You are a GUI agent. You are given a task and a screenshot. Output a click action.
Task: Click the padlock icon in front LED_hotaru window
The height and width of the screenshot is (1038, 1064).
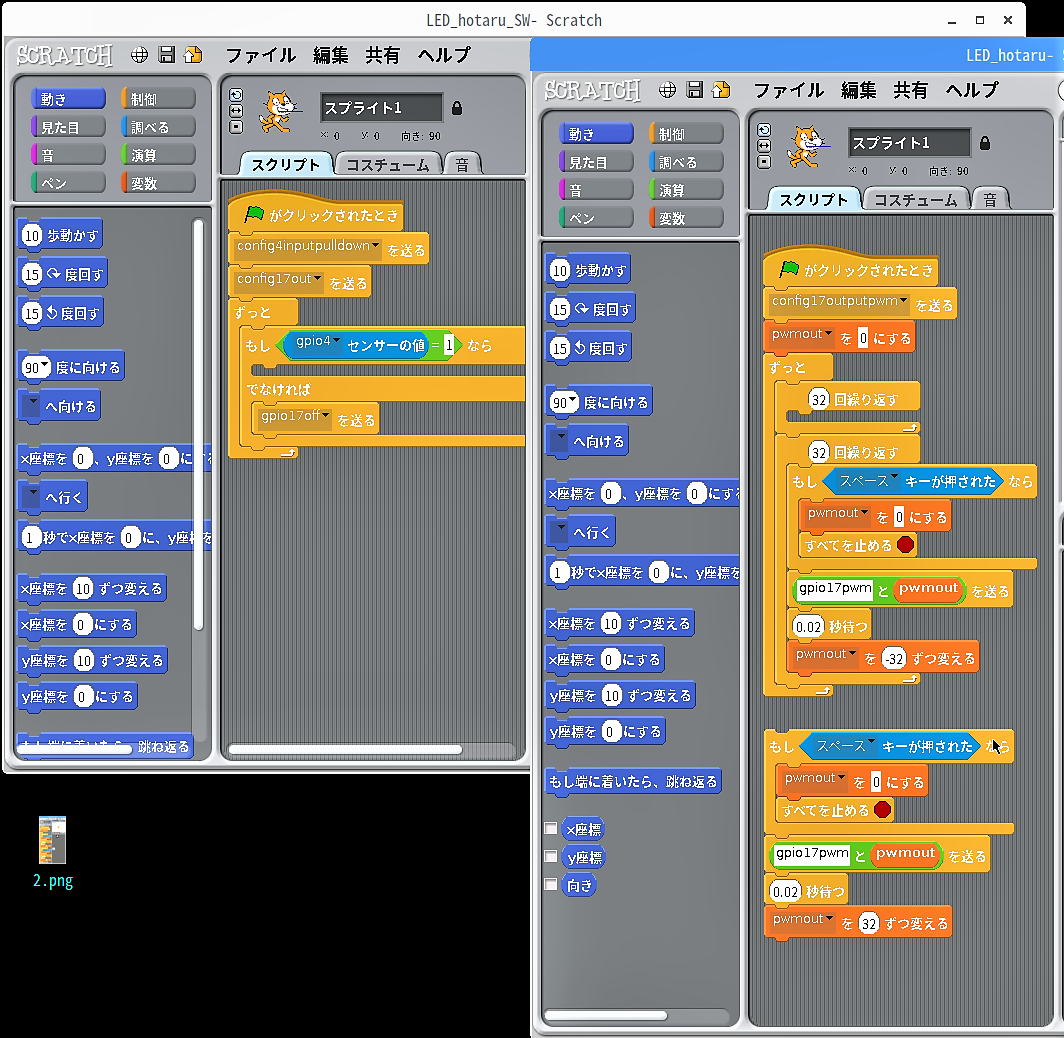[x=985, y=143]
